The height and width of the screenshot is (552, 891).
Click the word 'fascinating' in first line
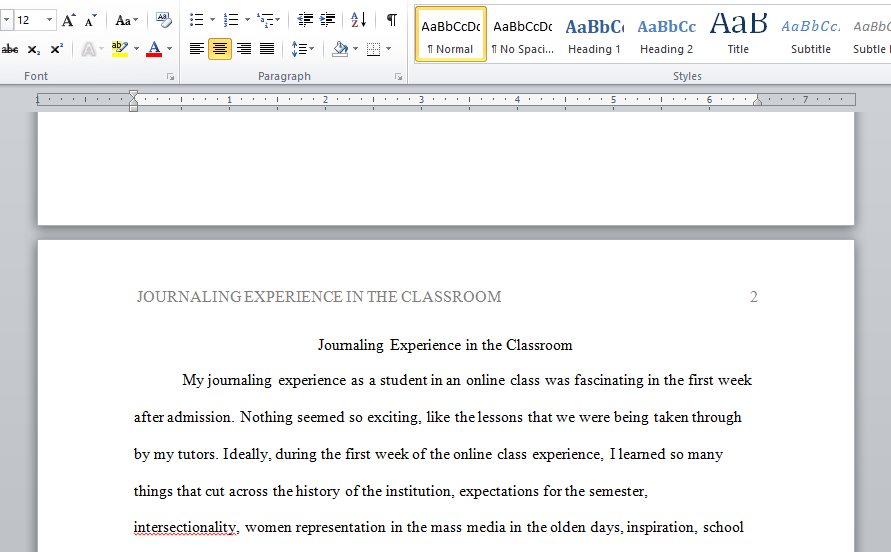[x=609, y=380]
